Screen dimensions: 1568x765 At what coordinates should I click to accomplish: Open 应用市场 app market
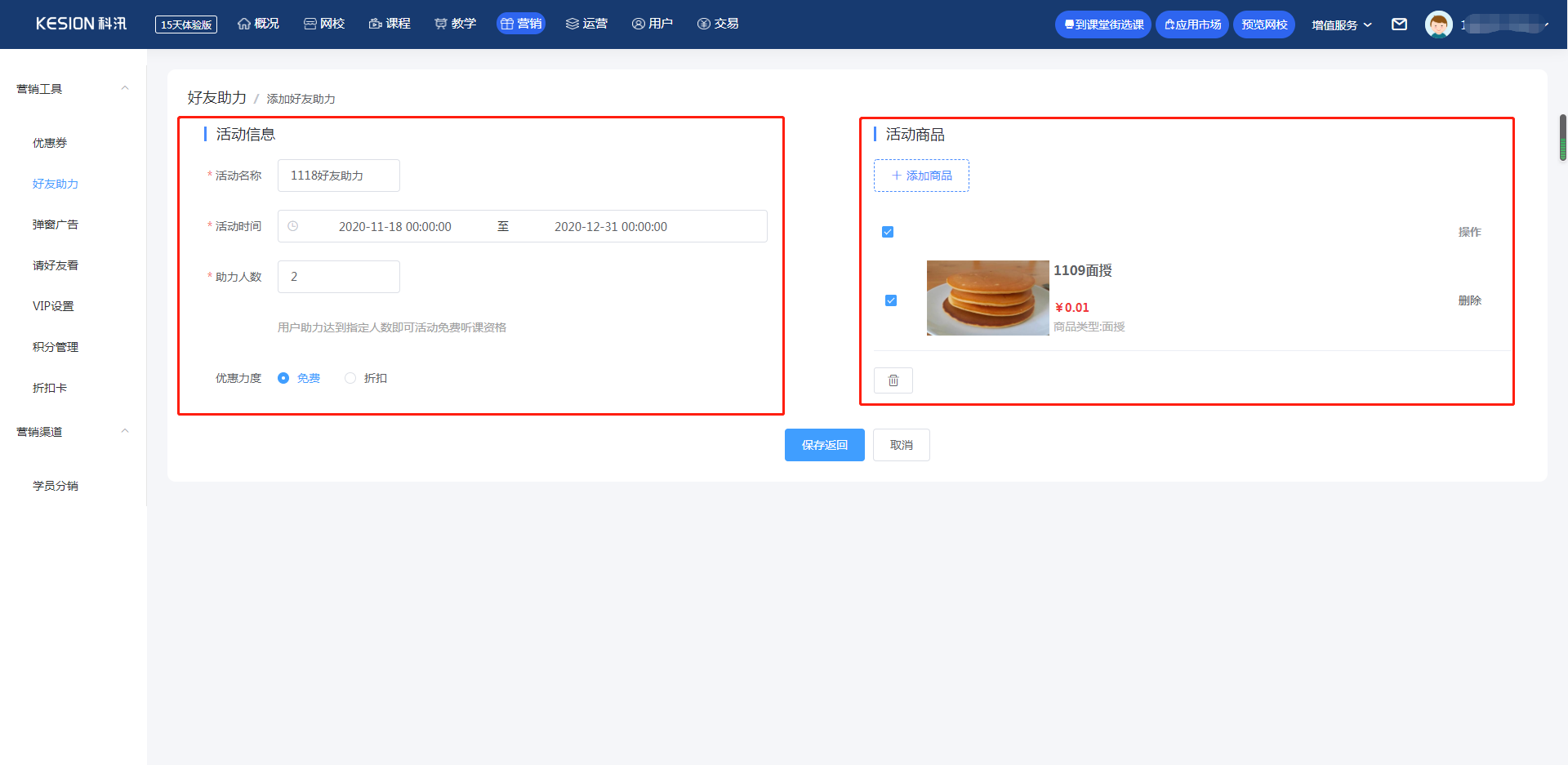[x=1192, y=24]
